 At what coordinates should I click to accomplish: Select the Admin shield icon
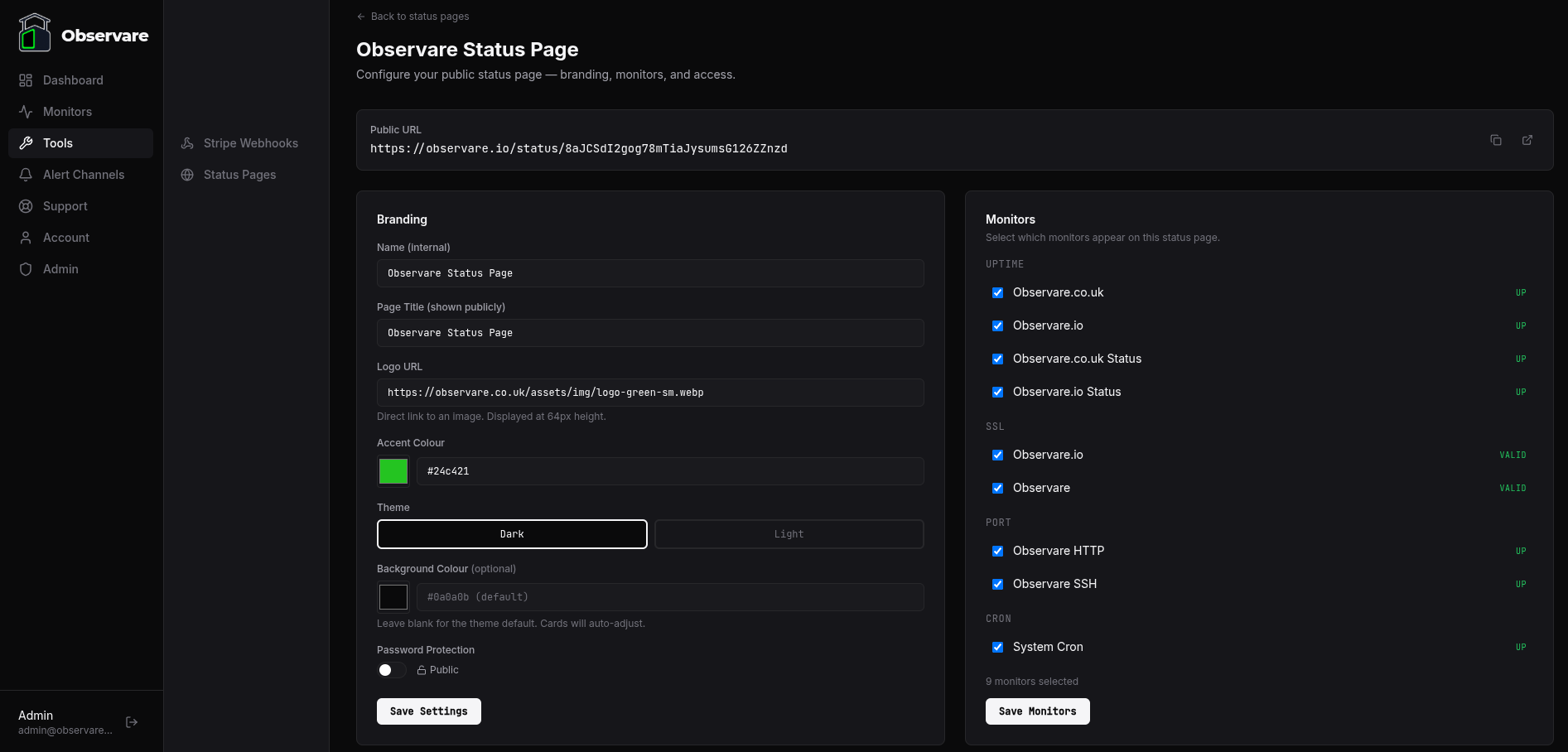coord(26,268)
